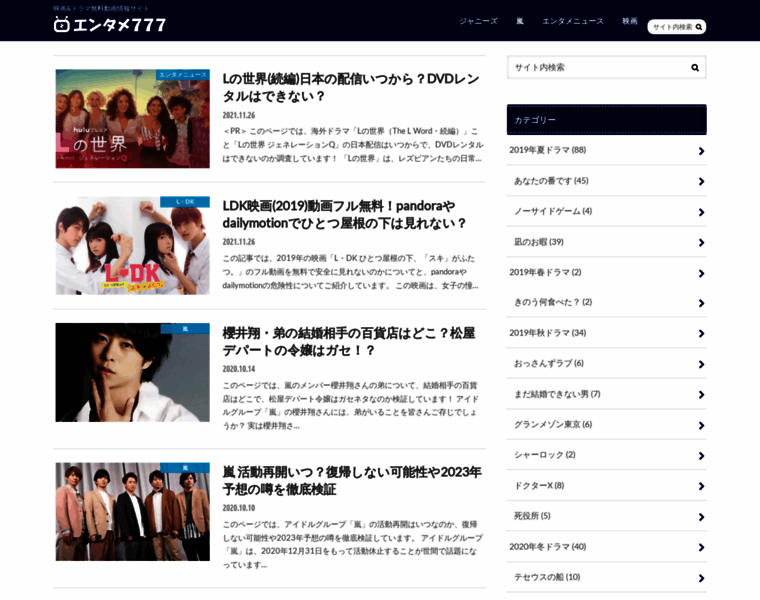Click the 嵐 tag on group photo thumbnail

tap(185, 468)
